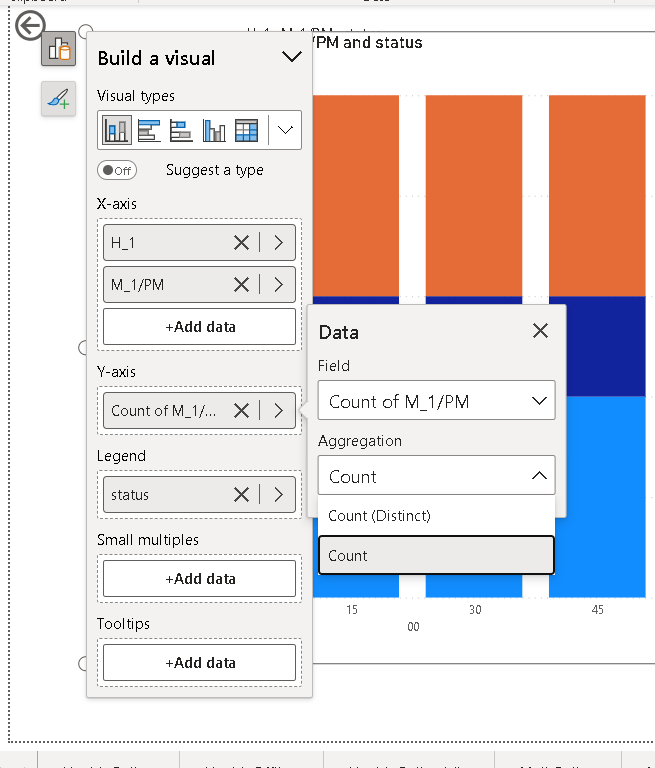Click Add data under Small multiples

[x=199, y=578]
